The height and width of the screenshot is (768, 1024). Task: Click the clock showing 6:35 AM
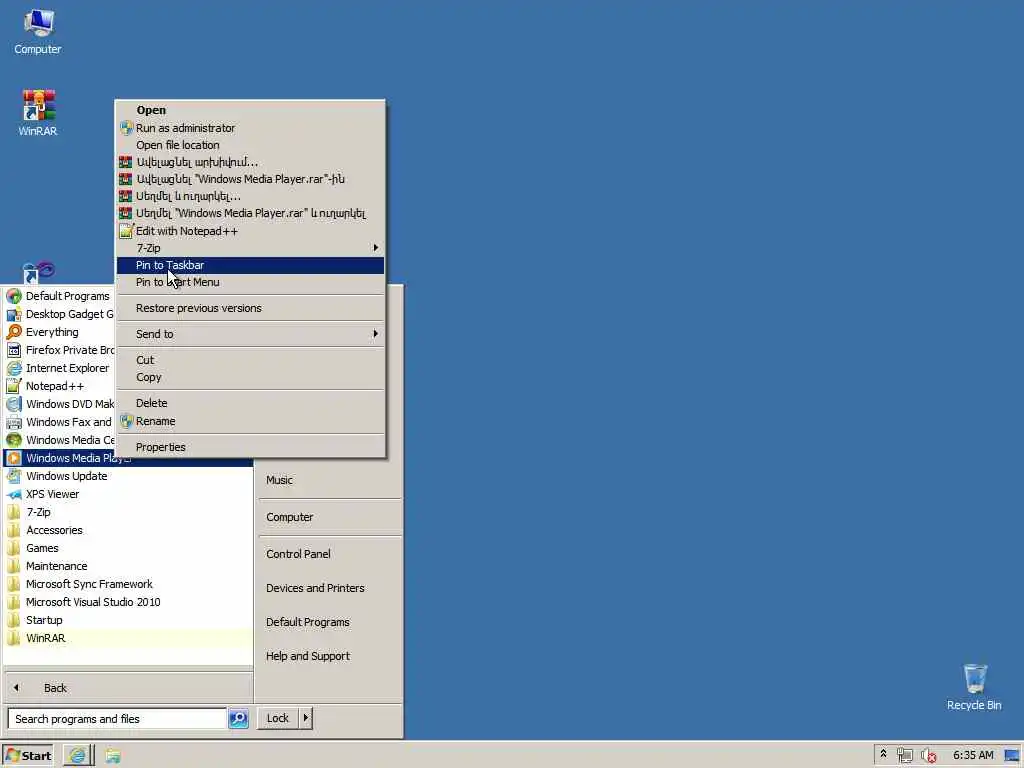972,755
